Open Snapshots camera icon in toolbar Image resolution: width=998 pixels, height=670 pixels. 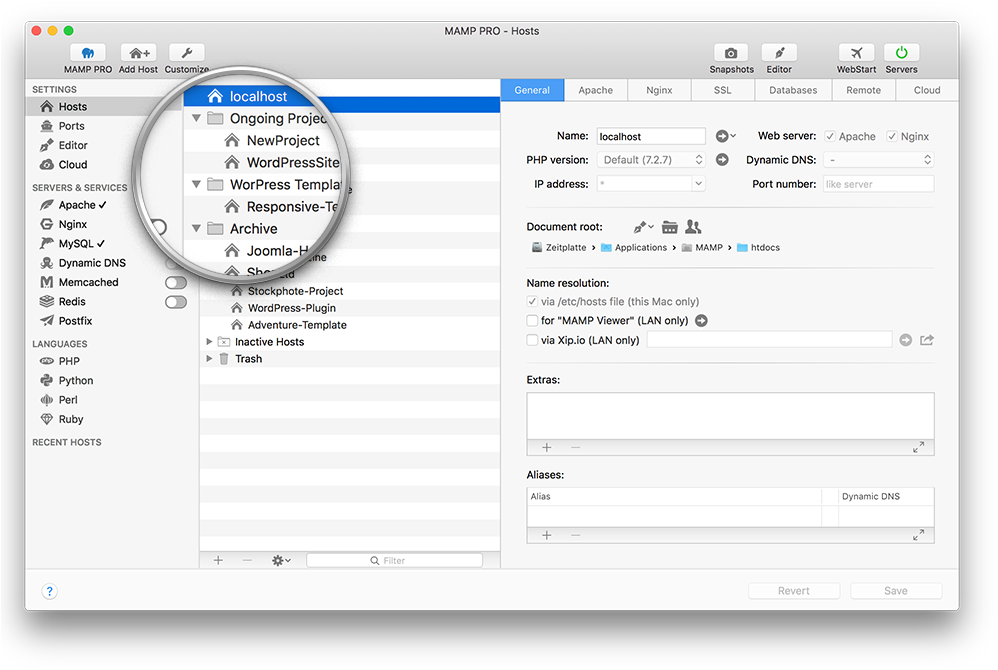tap(731, 53)
